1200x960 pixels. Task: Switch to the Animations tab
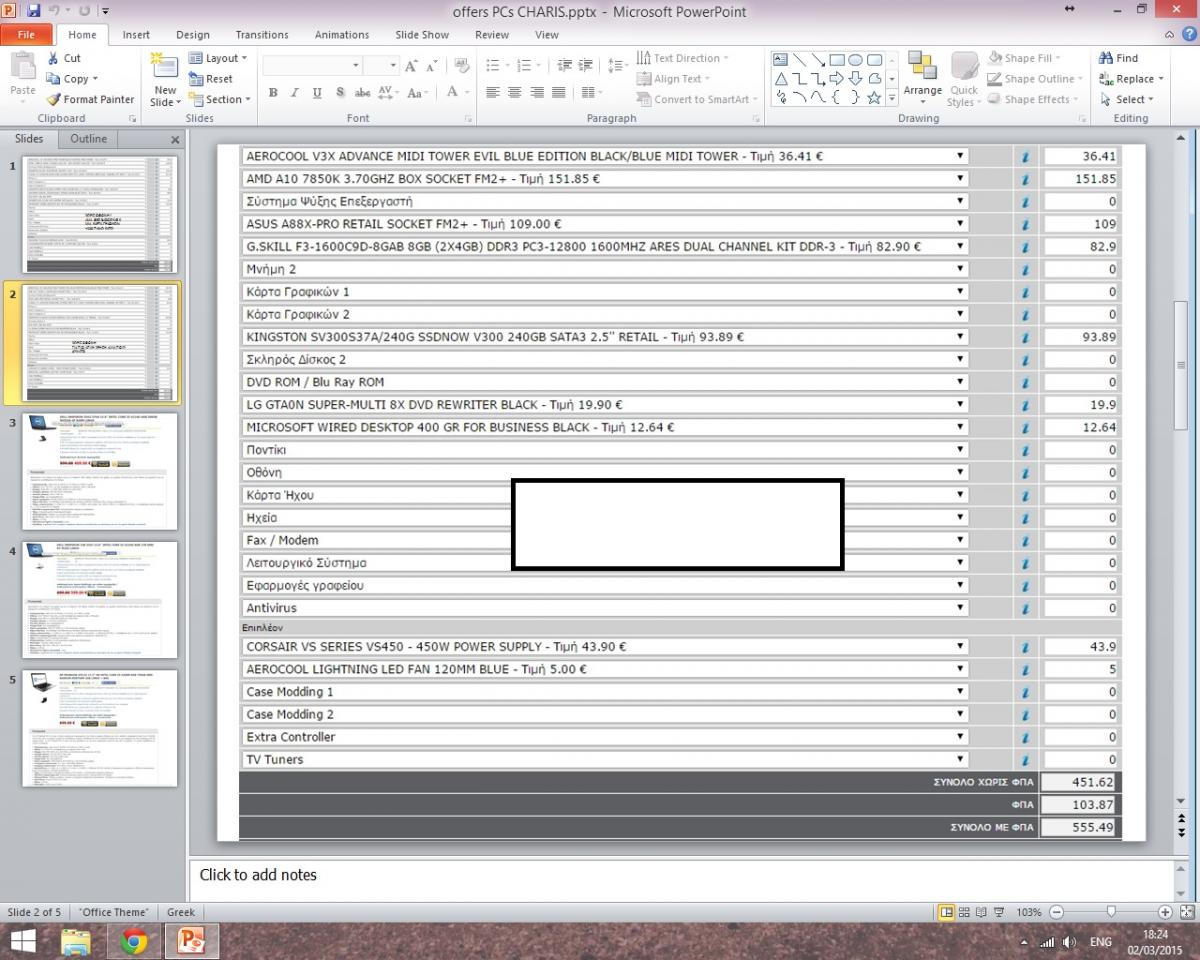point(342,34)
